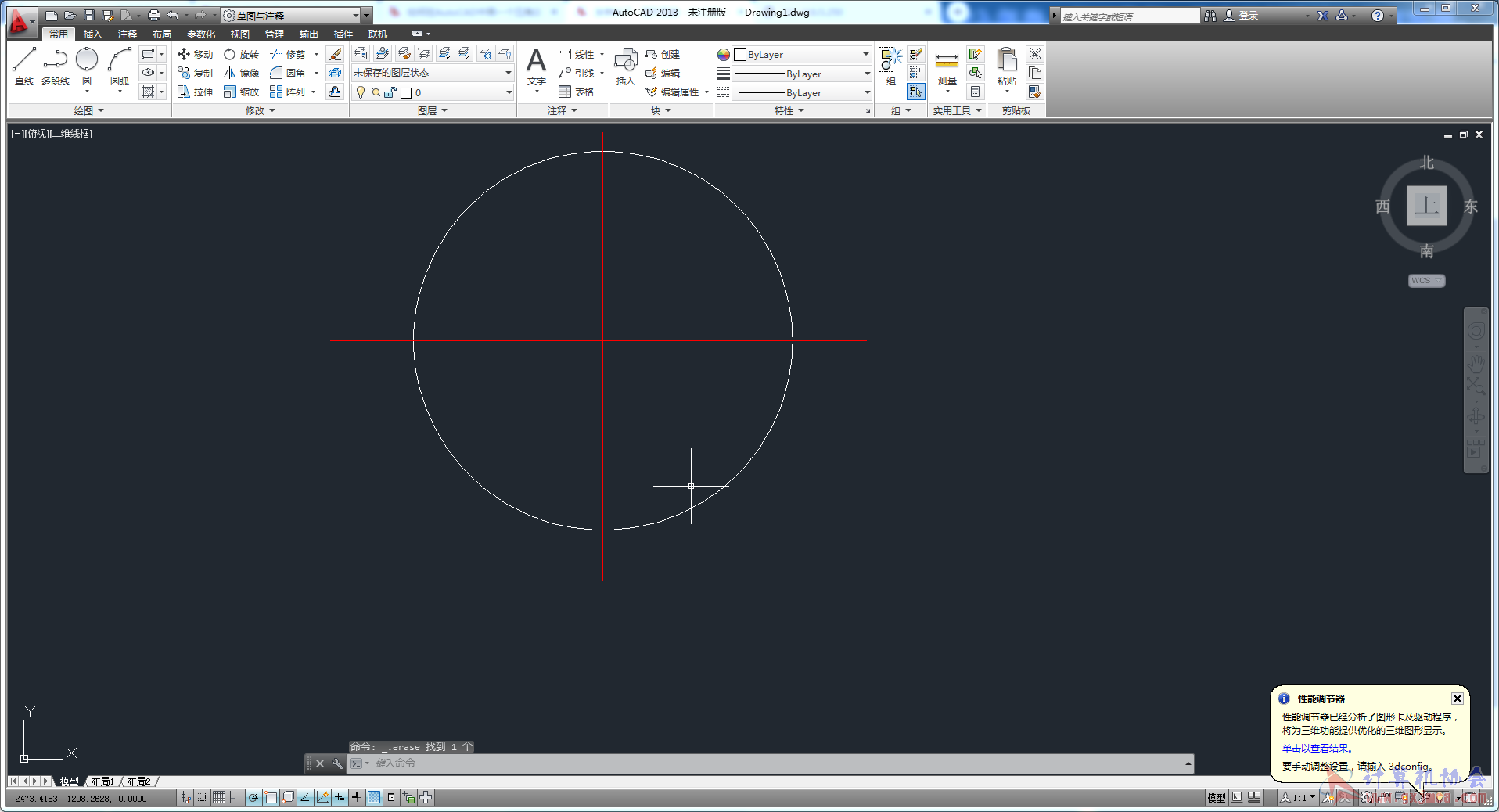Click the 单击以查看结果 link
Image resolution: width=1499 pixels, height=812 pixels.
[1317, 748]
